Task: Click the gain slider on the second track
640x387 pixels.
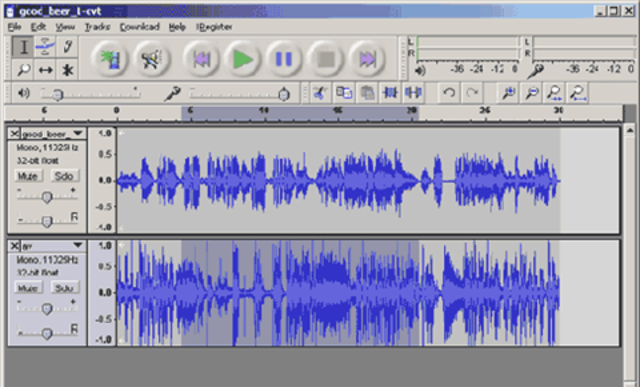Action: click(47, 309)
